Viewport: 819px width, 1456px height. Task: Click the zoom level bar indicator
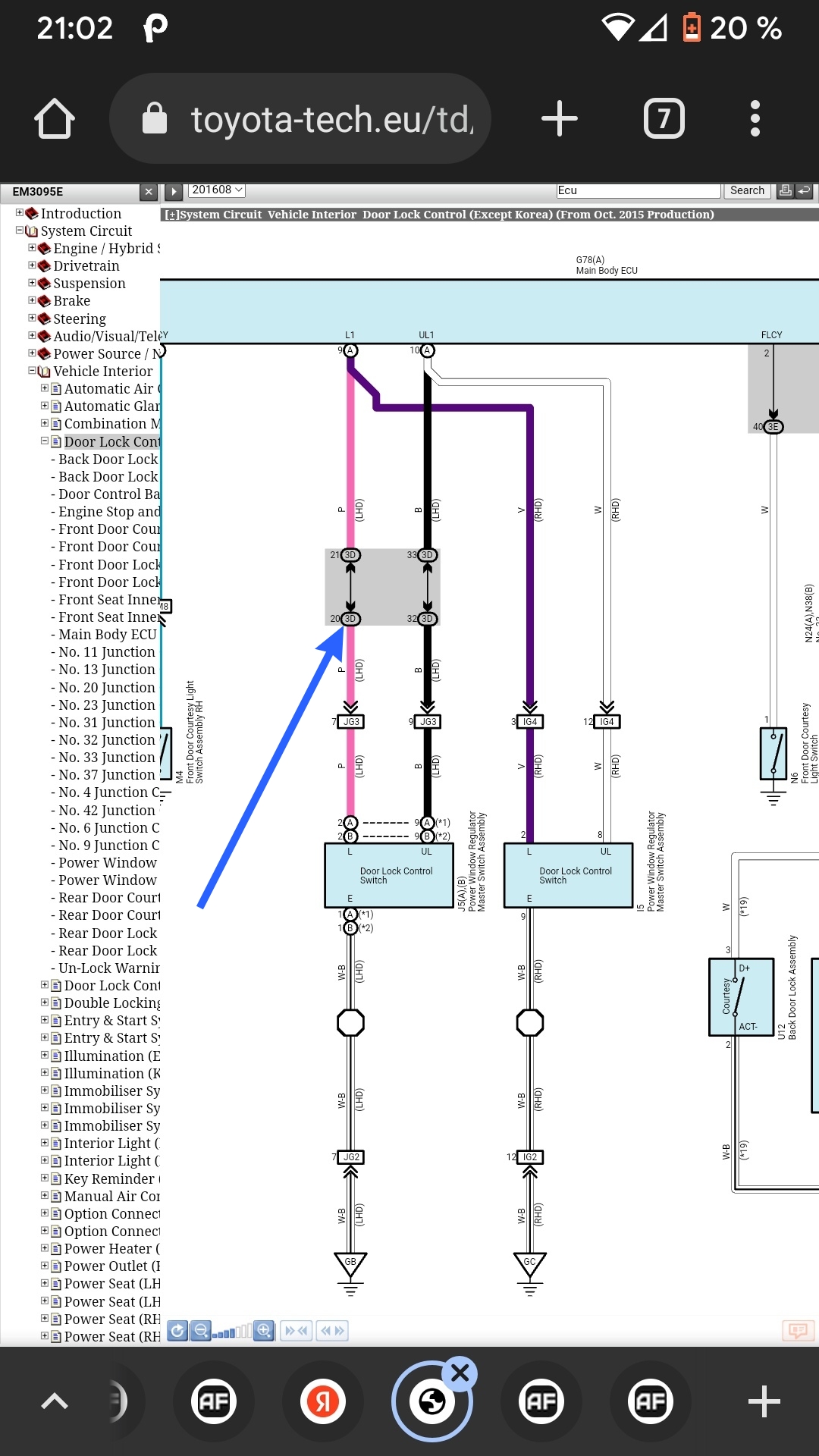(x=232, y=1332)
